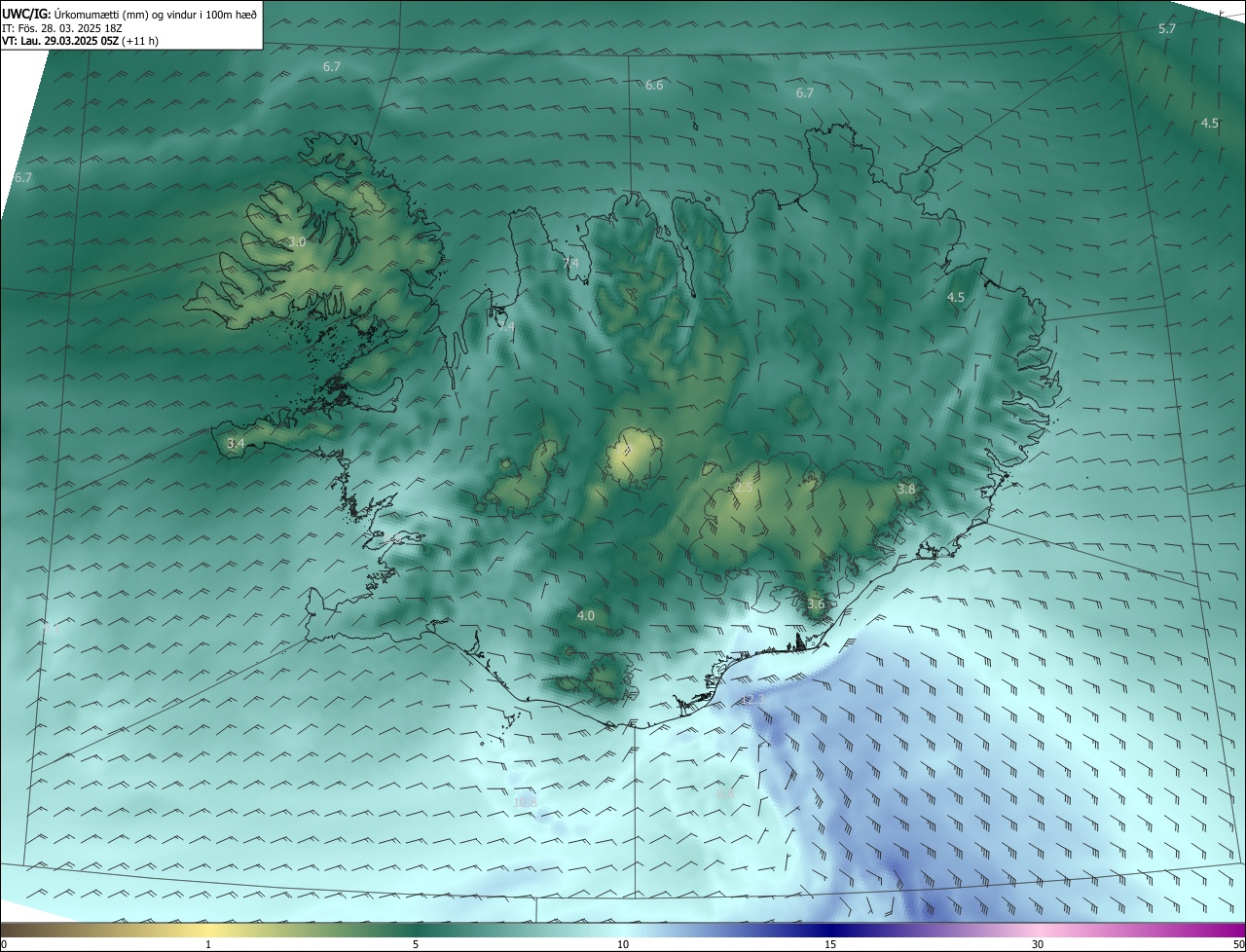This screenshot has height=952, width=1246.
Task: Click the 'VT: Lau. 29.03.2025 05Z' line
Action: [x=80, y=41]
